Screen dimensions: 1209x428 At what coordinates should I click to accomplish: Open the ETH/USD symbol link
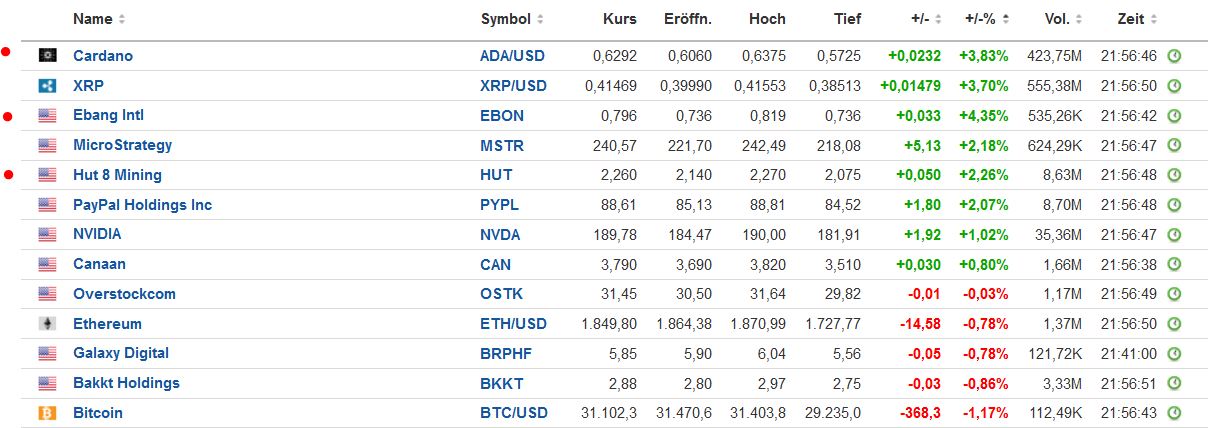[x=513, y=324]
